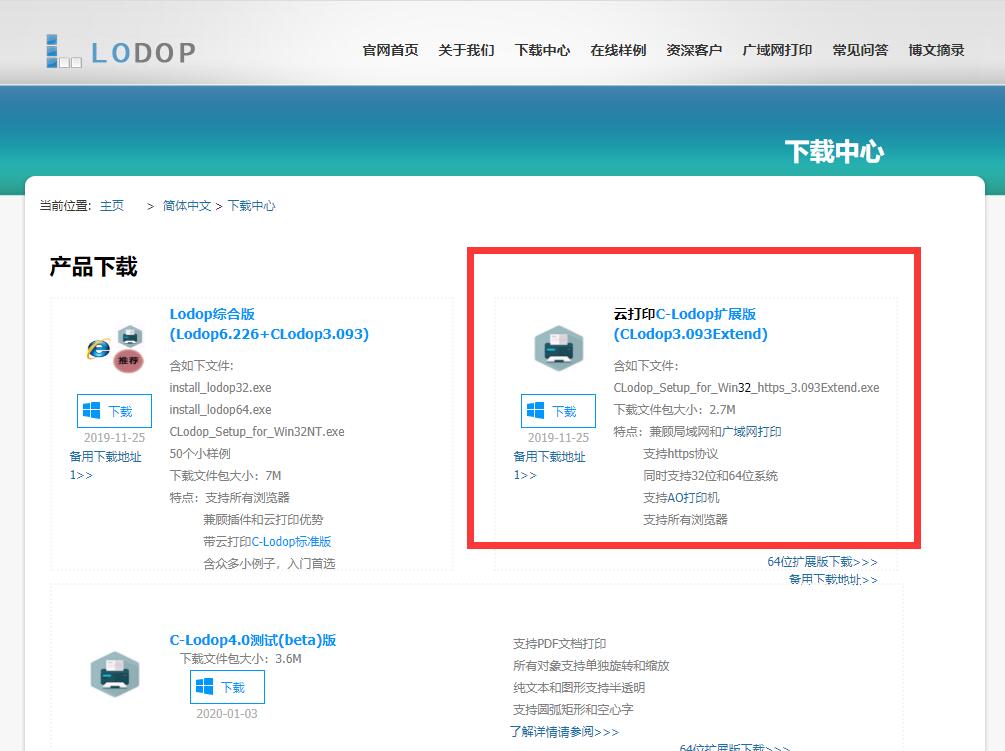The height and width of the screenshot is (751, 1005).
Task: Open the Lodop综合版 title link
Action: click(269, 324)
